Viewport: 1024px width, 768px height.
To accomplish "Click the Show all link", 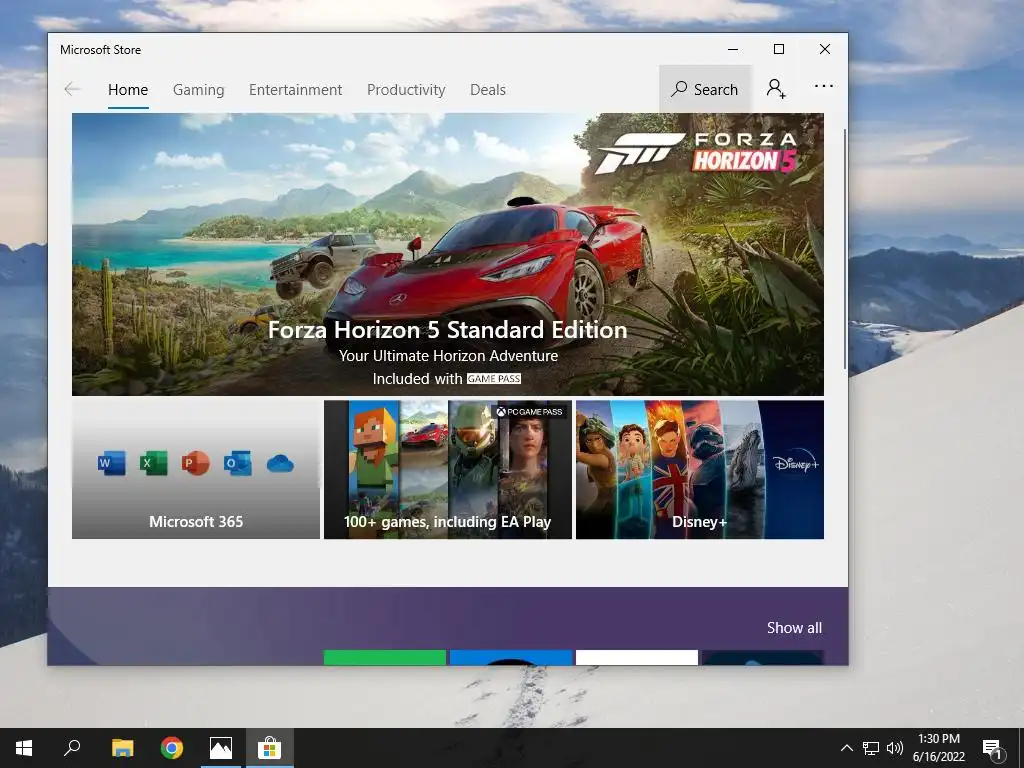I will 794,628.
